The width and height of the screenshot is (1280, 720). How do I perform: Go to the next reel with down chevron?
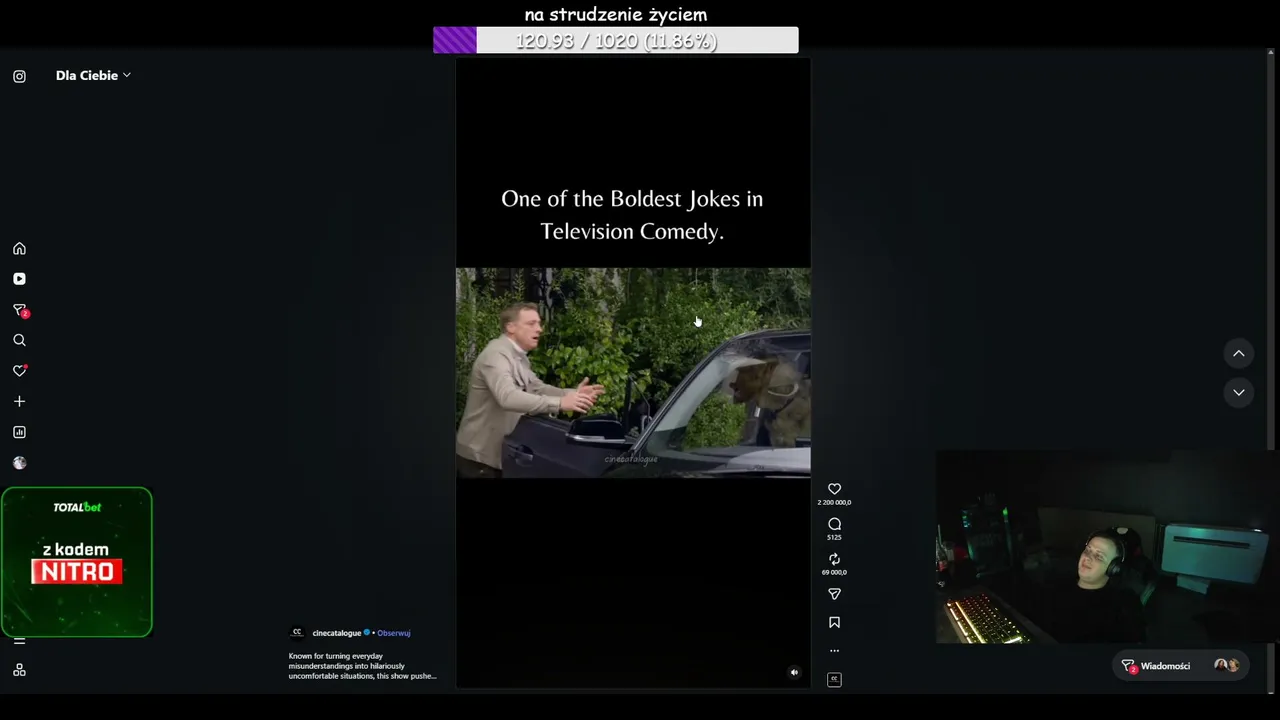coord(1238,392)
